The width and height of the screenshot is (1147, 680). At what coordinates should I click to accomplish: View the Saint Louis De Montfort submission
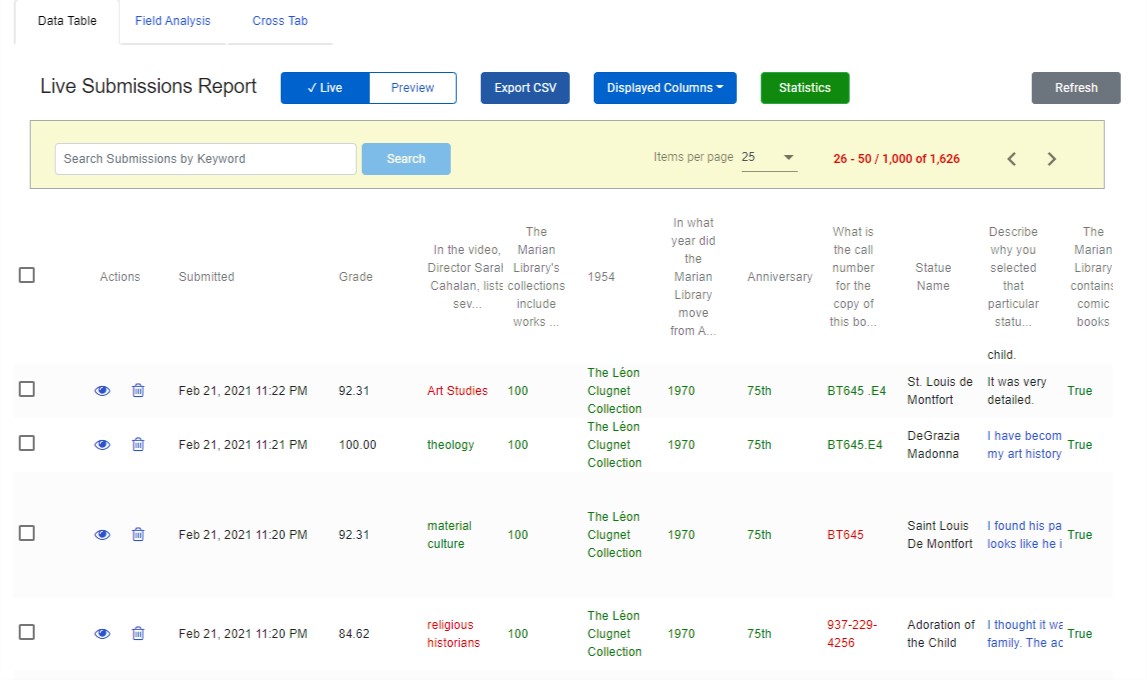pos(101,534)
